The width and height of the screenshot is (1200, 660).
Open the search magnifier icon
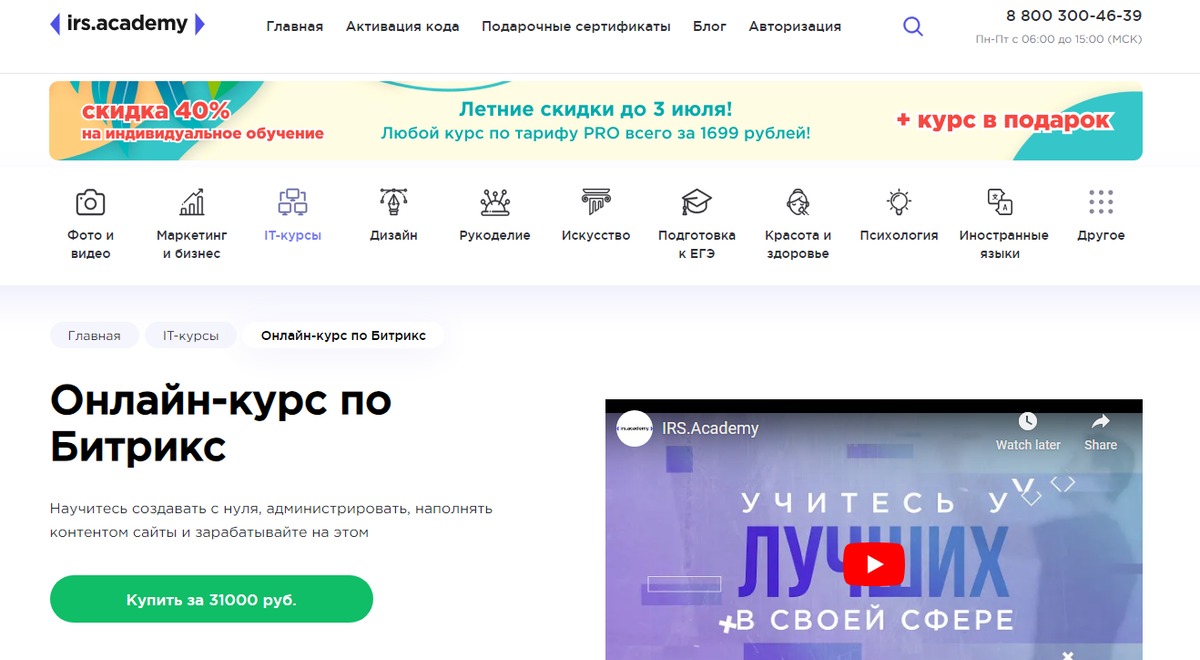point(912,27)
